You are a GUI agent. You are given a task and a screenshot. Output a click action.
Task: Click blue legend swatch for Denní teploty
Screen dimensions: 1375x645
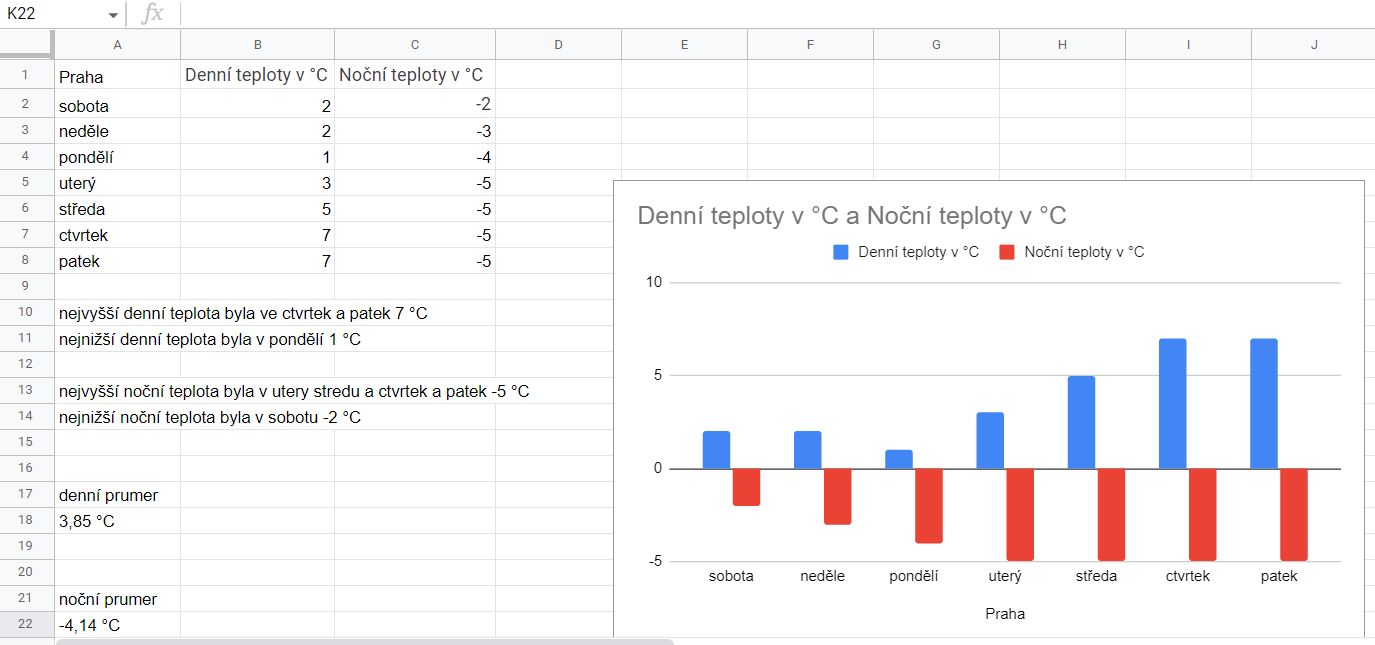click(840, 252)
